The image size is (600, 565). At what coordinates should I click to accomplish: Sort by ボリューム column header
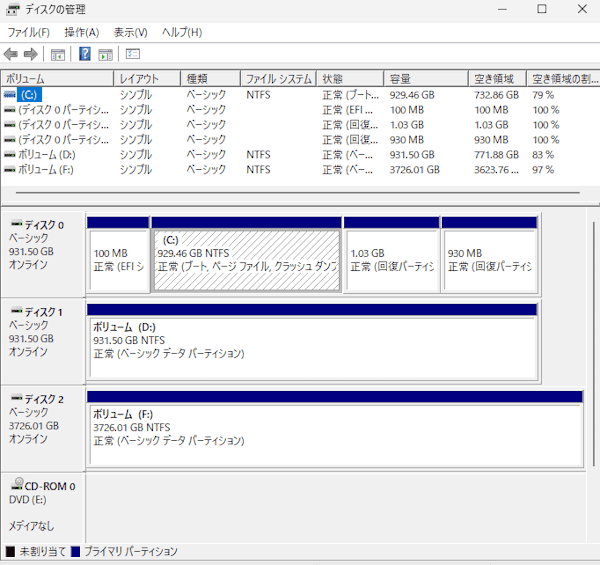point(57,78)
